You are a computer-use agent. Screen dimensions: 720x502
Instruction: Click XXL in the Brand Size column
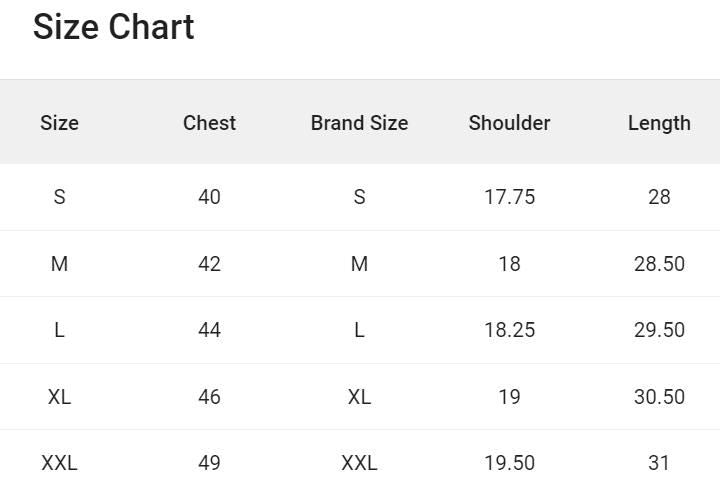coord(359,463)
